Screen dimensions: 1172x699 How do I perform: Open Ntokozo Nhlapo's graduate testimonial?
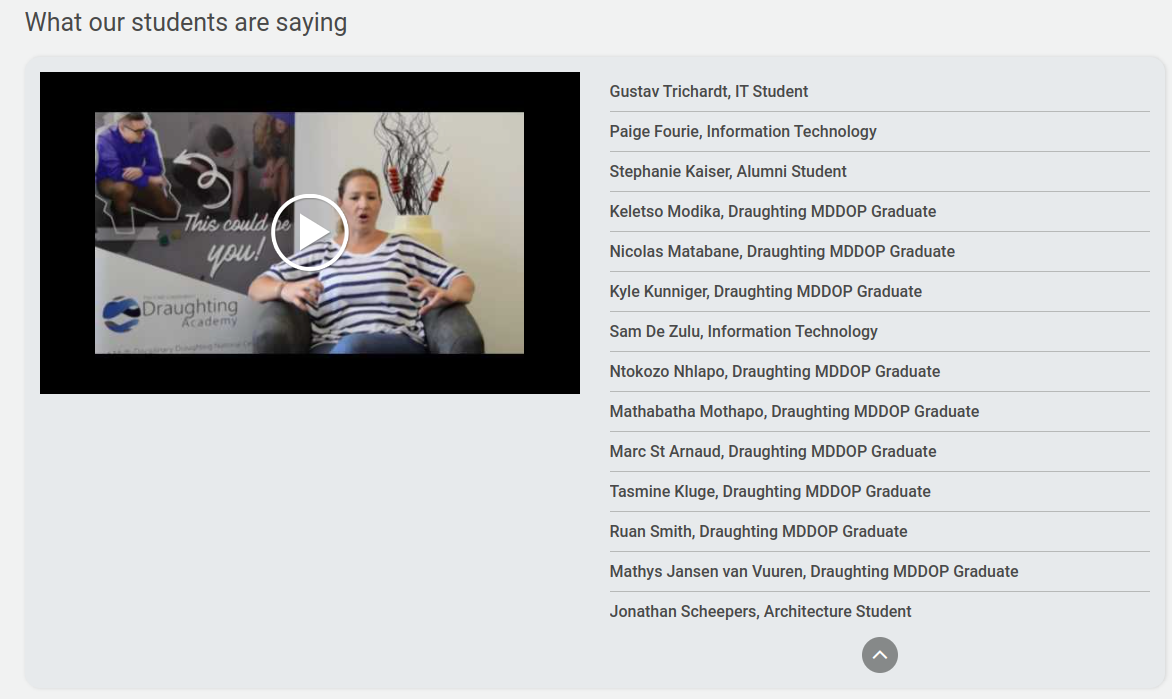coord(774,372)
